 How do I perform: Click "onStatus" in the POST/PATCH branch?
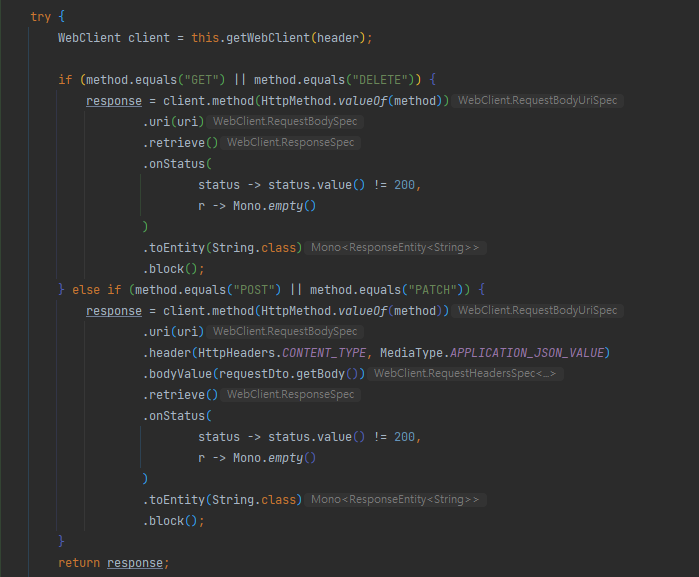(x=177, y=416)
